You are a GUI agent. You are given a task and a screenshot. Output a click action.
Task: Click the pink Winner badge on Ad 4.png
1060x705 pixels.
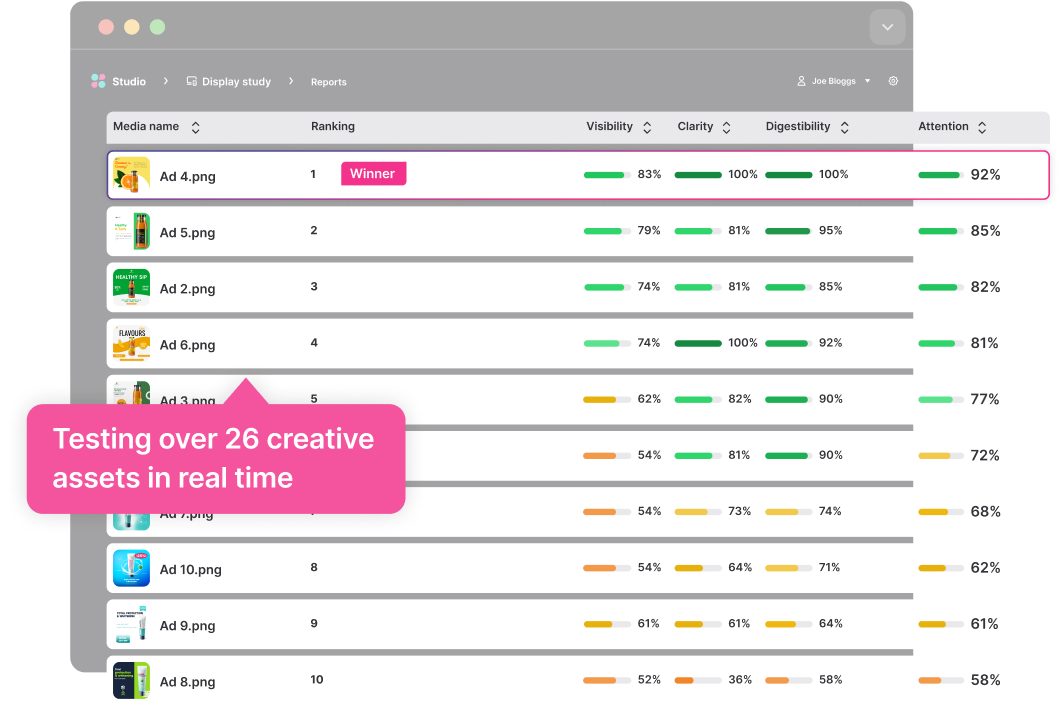(373, 173)
